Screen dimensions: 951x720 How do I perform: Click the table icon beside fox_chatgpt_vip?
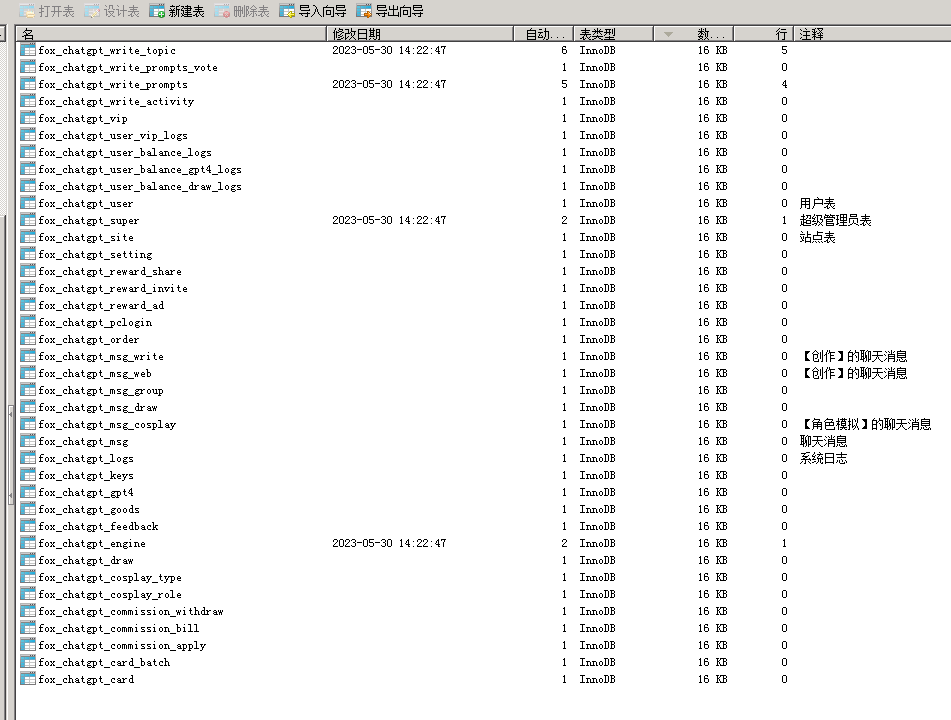(28, 118)
